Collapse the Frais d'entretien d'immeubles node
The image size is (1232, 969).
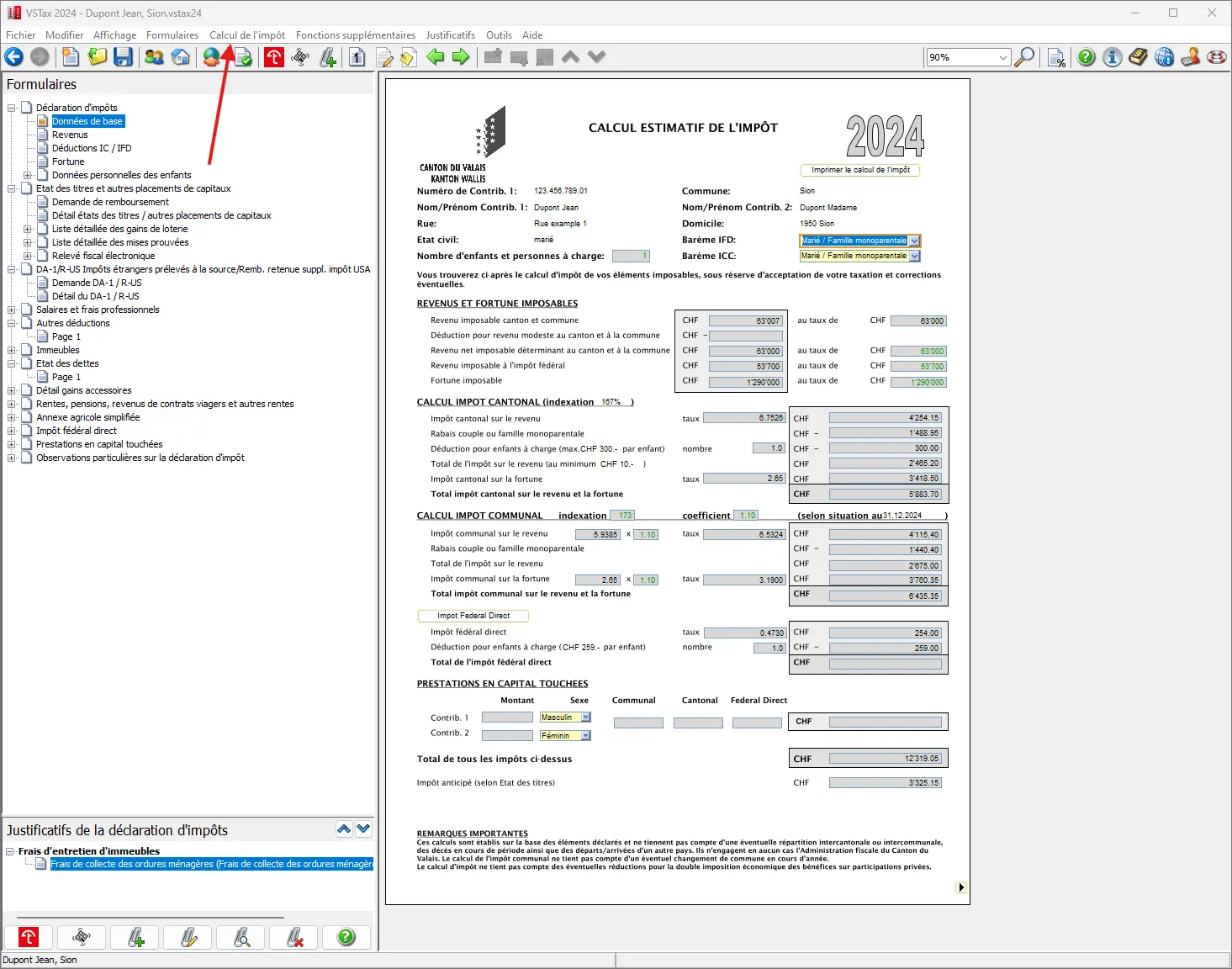point(10,851)
